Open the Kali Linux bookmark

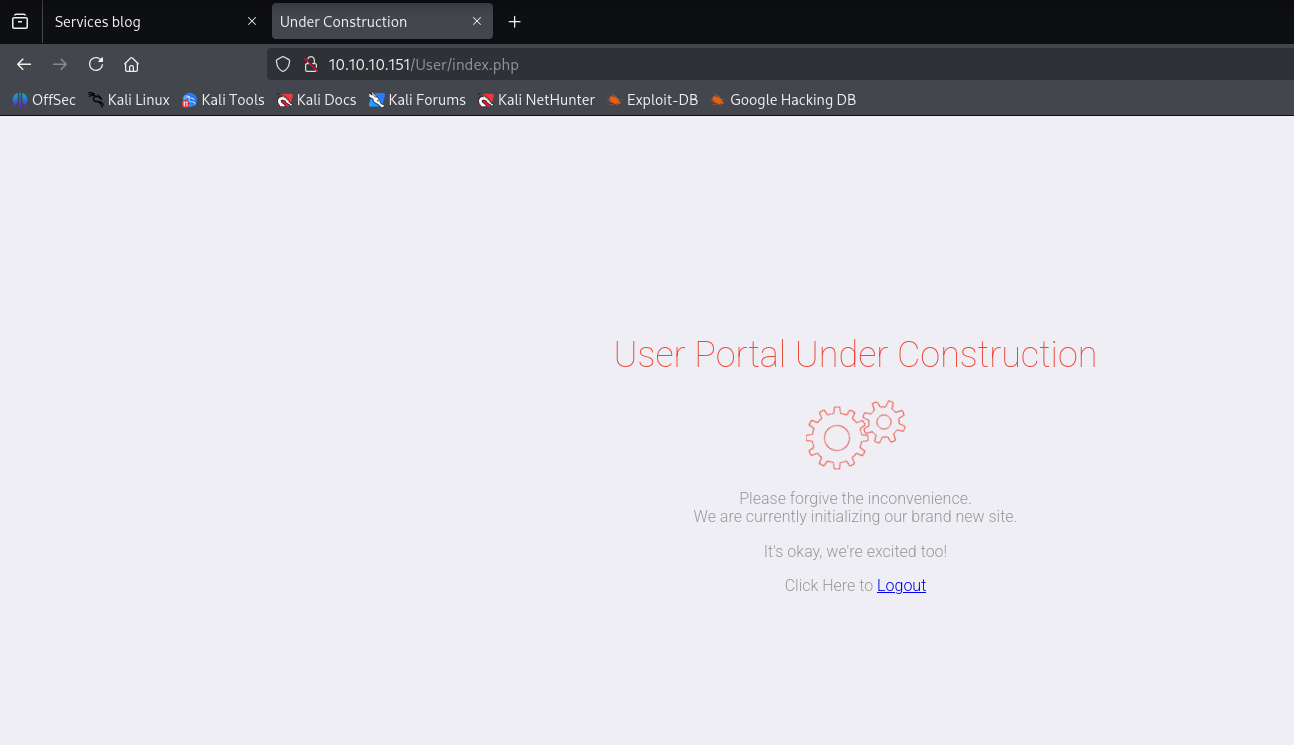[x=129, y=100]
